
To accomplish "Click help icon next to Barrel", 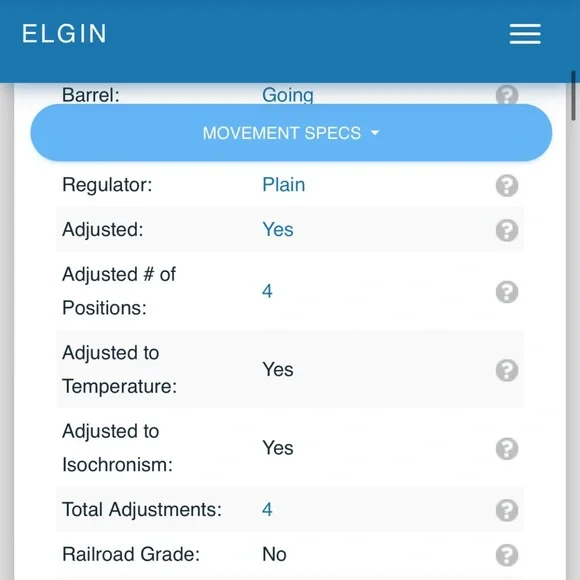I will [507, 95].
